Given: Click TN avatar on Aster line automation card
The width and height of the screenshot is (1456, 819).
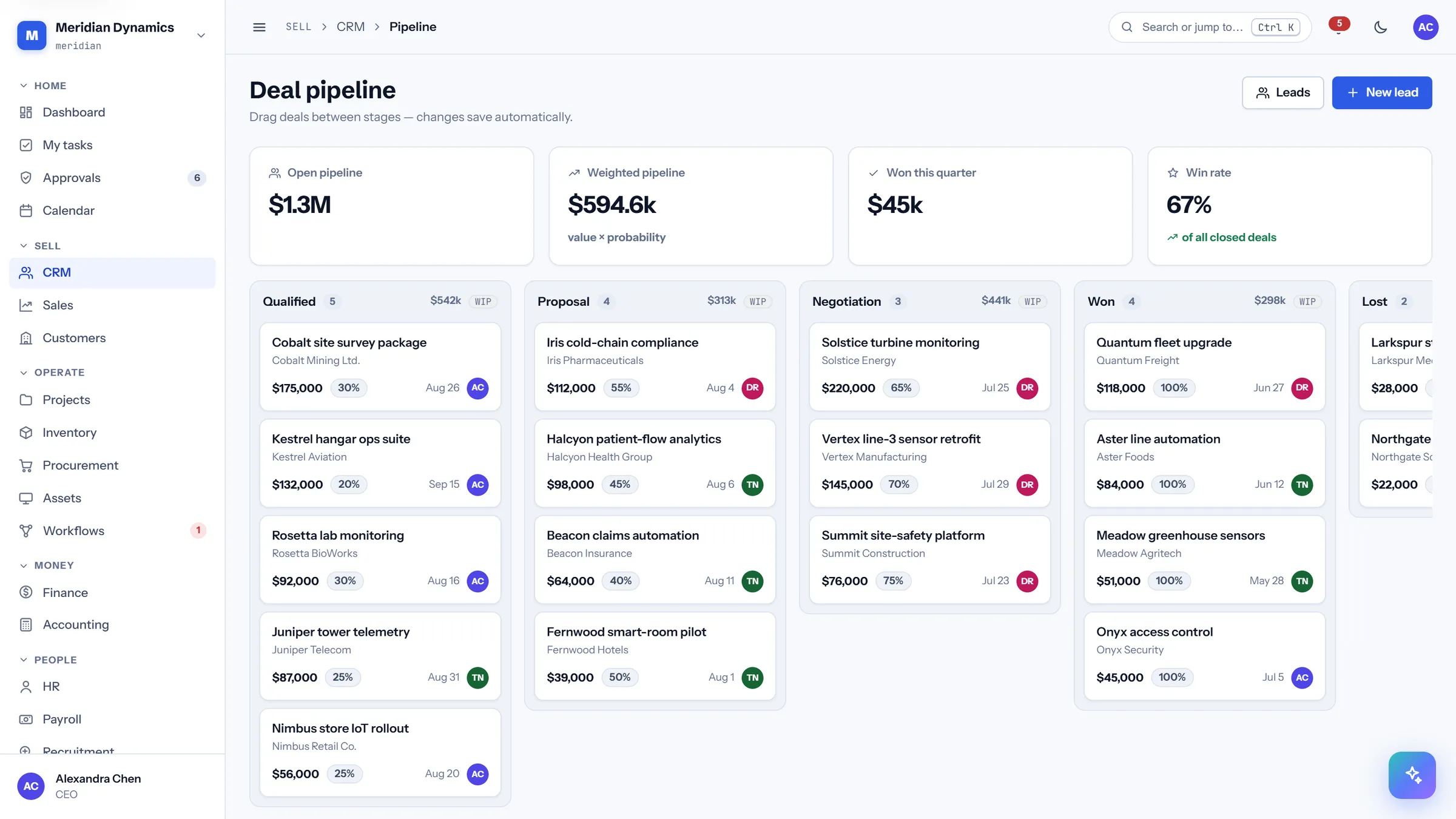Looking at the screenshot, I should point(1302,485).
